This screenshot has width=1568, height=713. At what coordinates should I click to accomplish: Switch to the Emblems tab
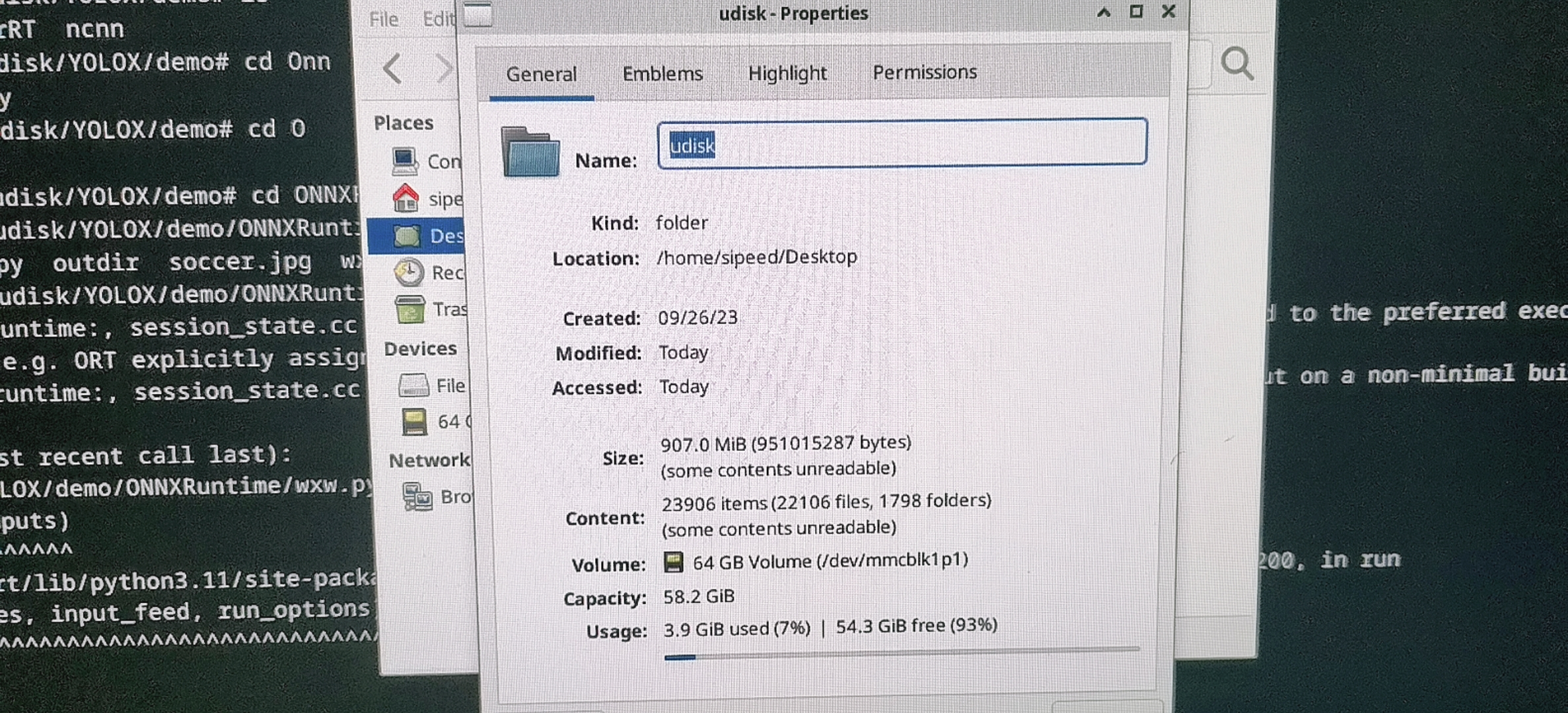[662, 73]
